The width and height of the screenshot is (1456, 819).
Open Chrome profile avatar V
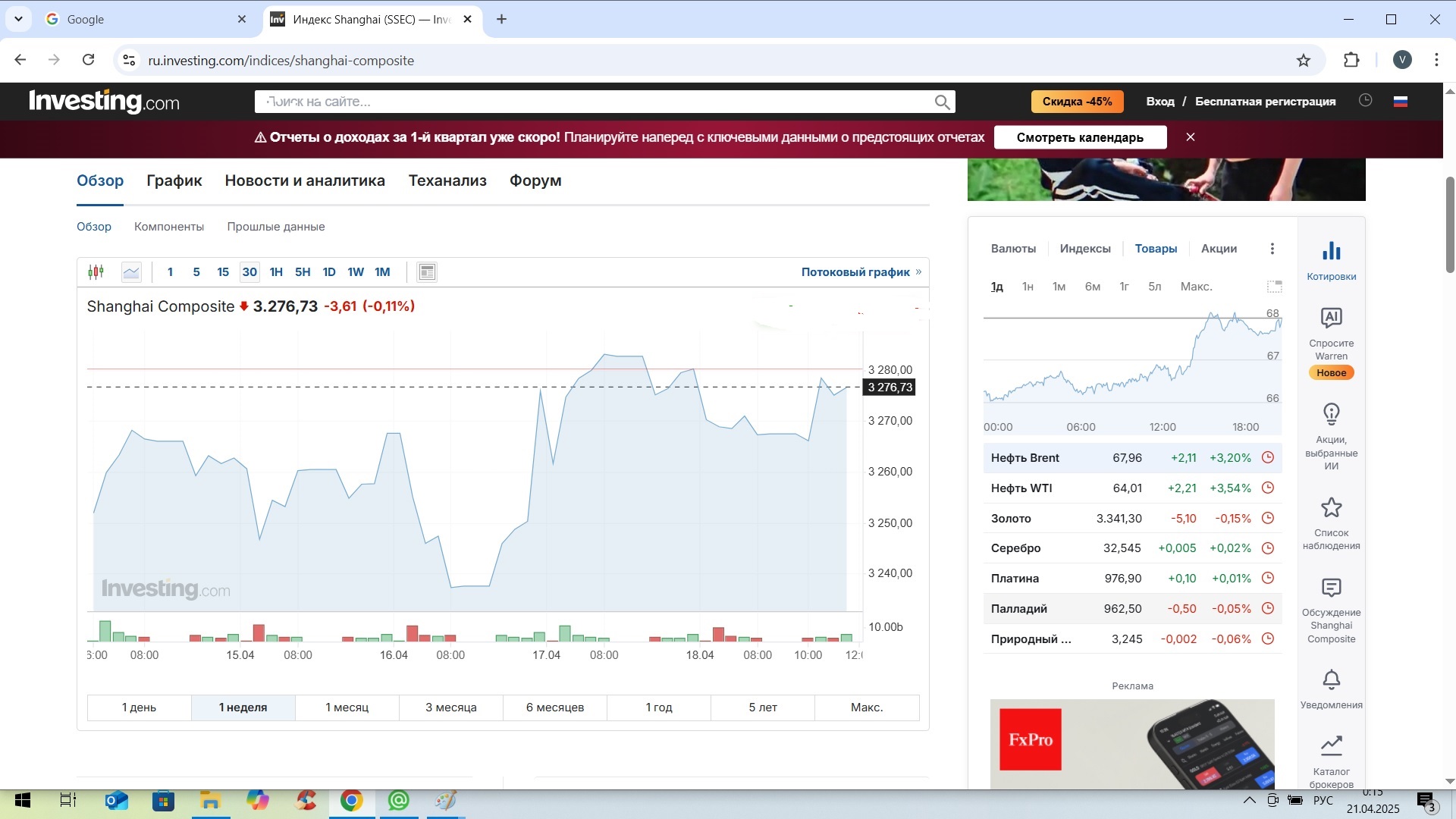(x=1402, y=60)
